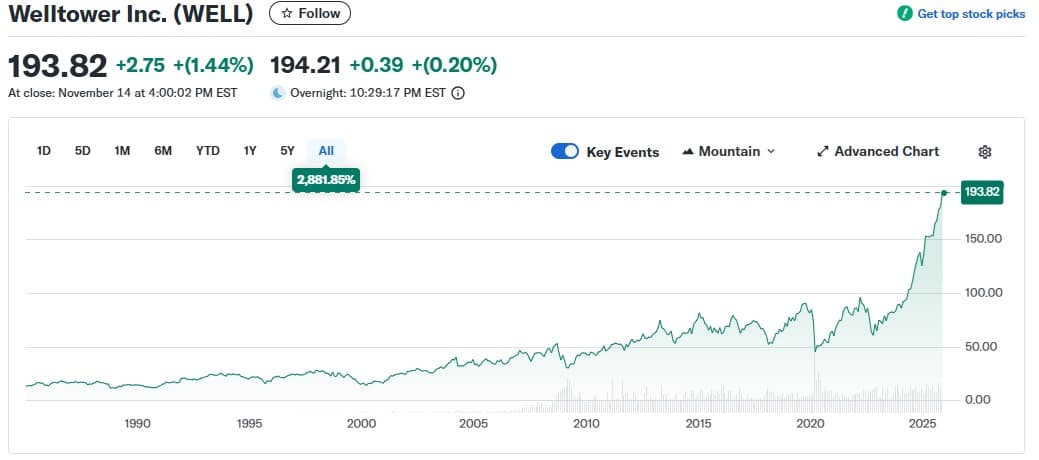Select the 6M time range
Screen dimensions: 1039x460
pyautogui.click(x=163, y=151)
